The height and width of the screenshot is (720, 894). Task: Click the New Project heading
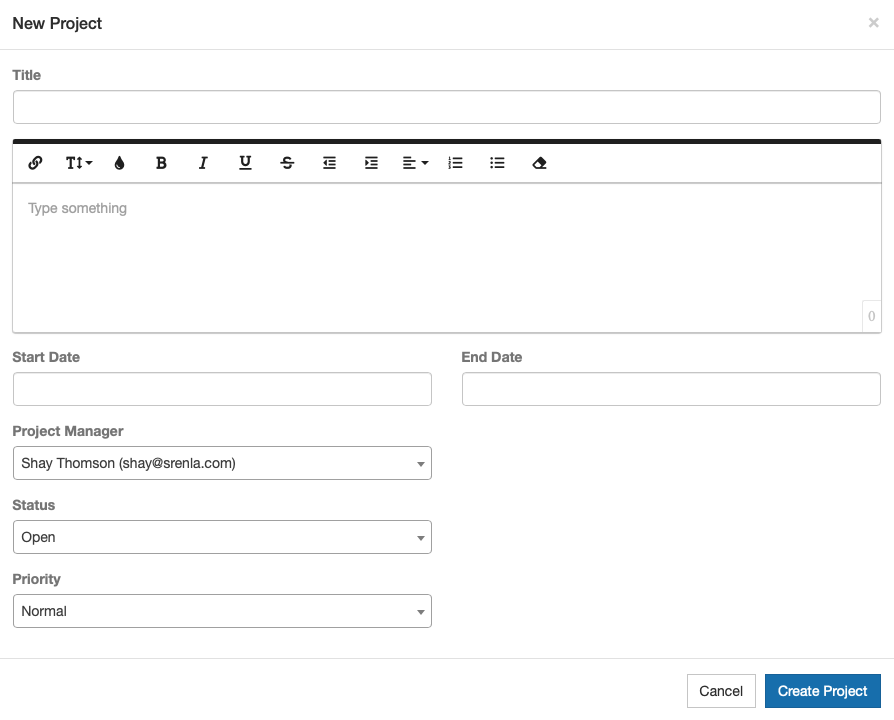coord(57,23)
